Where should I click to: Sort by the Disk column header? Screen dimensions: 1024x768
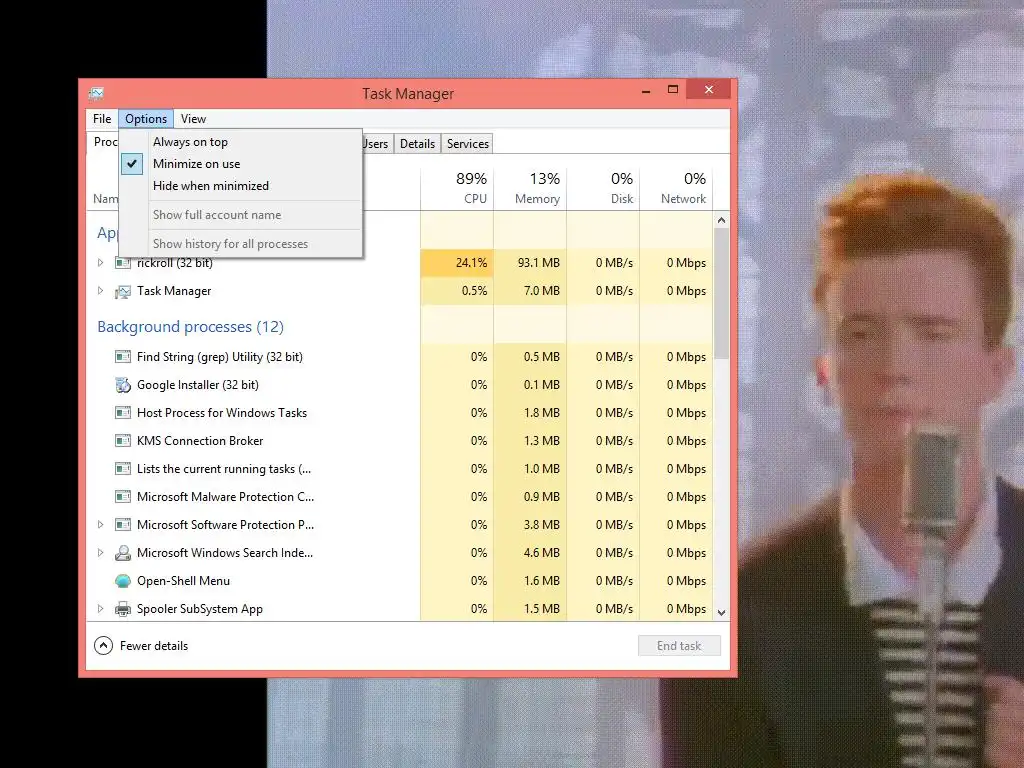coord(603,188)
